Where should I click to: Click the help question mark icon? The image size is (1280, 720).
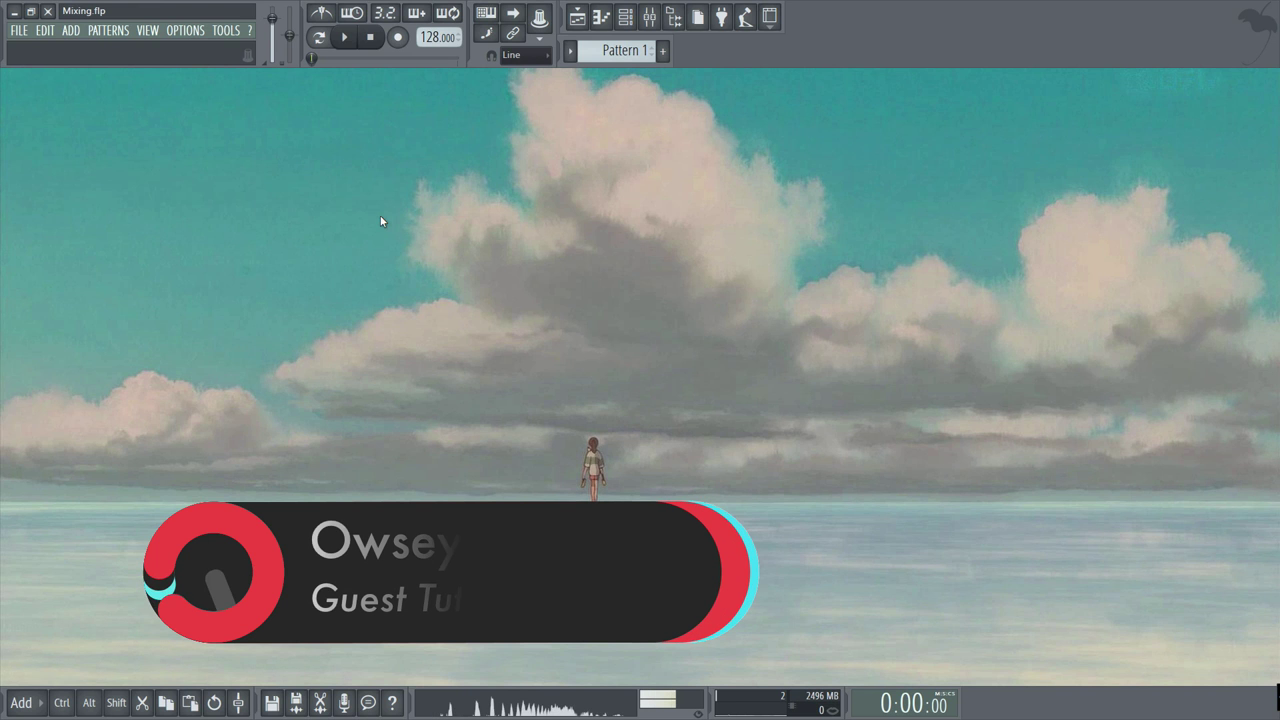coord(392,703)
